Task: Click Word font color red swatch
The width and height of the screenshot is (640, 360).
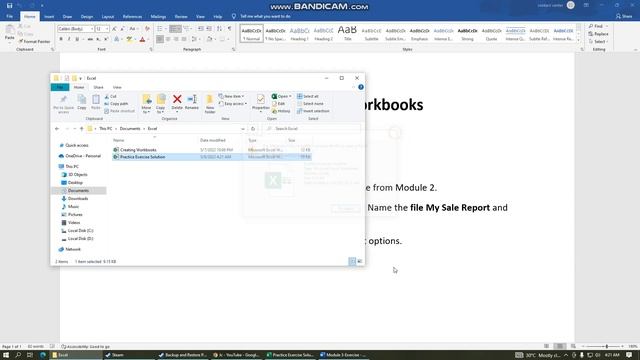Action: pyautogui.click(x=142, y=39)
